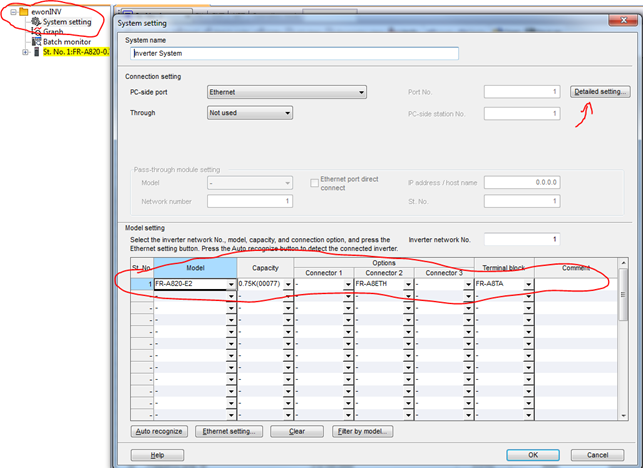Collapse the ewonINV project folder
This screenshot has height=468, width=643.
[14, 12]
